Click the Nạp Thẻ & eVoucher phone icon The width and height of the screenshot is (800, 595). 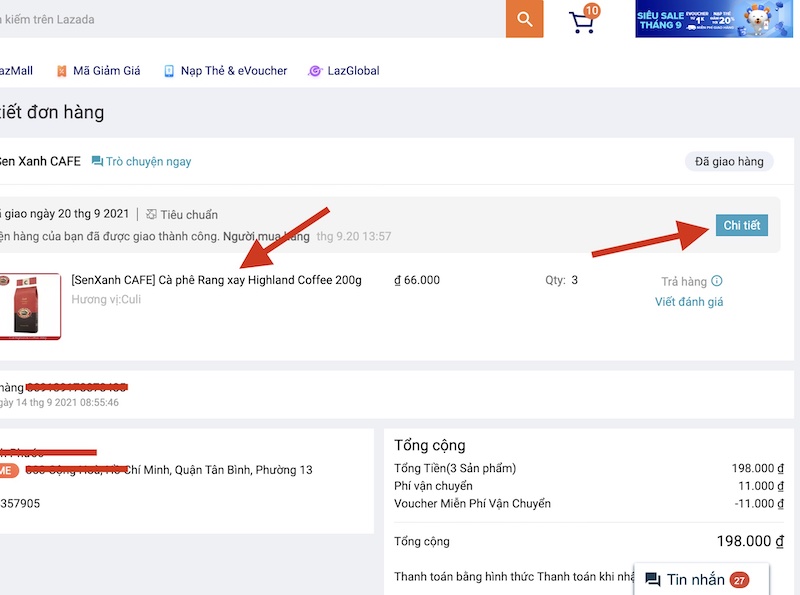(x=169, y=71)
